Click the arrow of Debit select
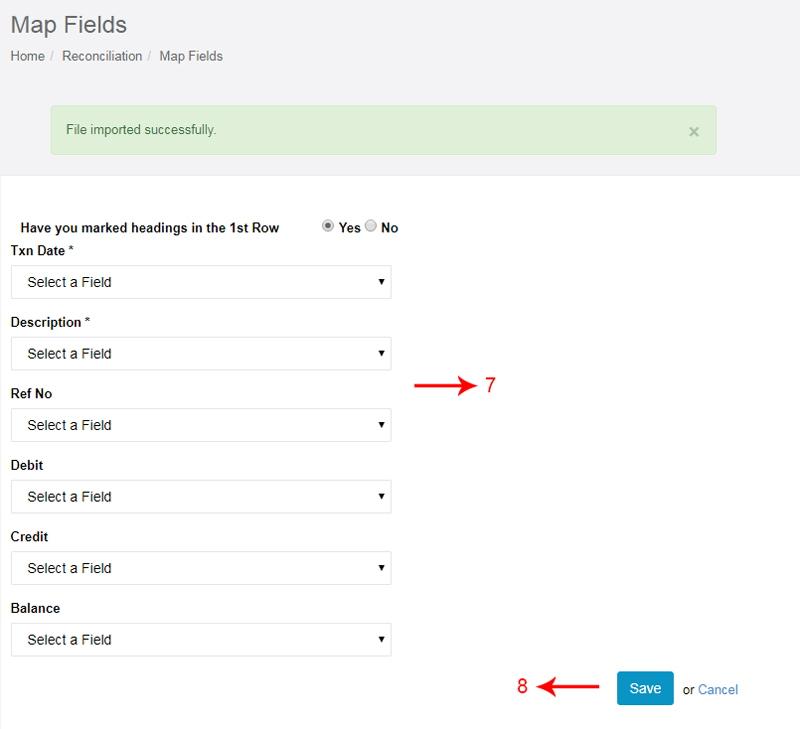 point(381,496)
